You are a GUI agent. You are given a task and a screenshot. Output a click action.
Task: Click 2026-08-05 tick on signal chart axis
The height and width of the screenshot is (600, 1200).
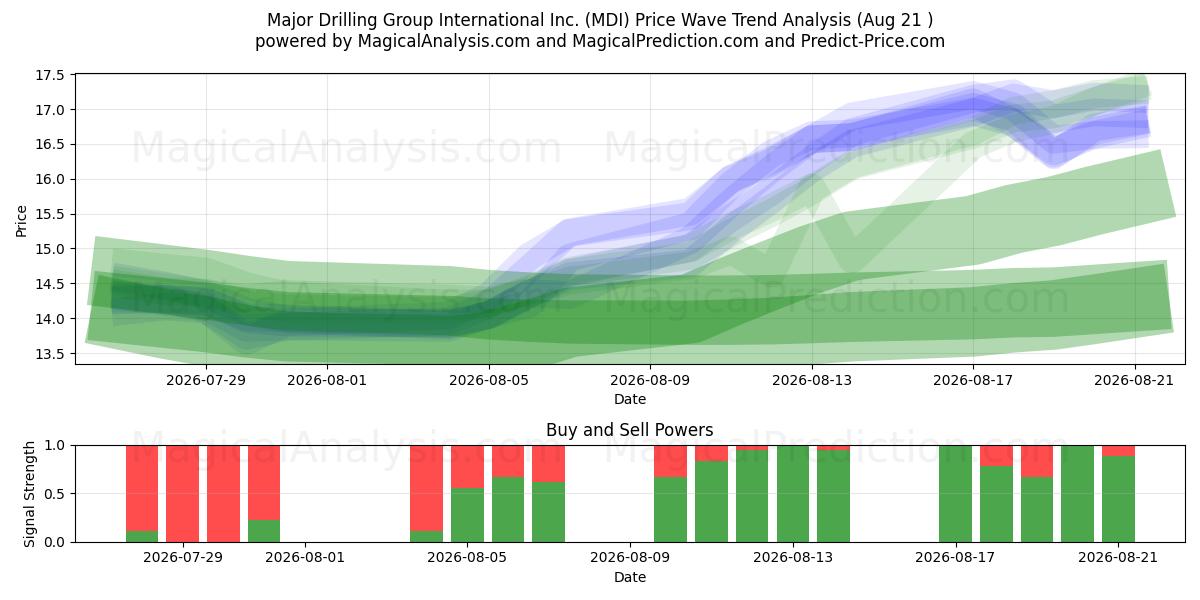[x=467, y=558]
